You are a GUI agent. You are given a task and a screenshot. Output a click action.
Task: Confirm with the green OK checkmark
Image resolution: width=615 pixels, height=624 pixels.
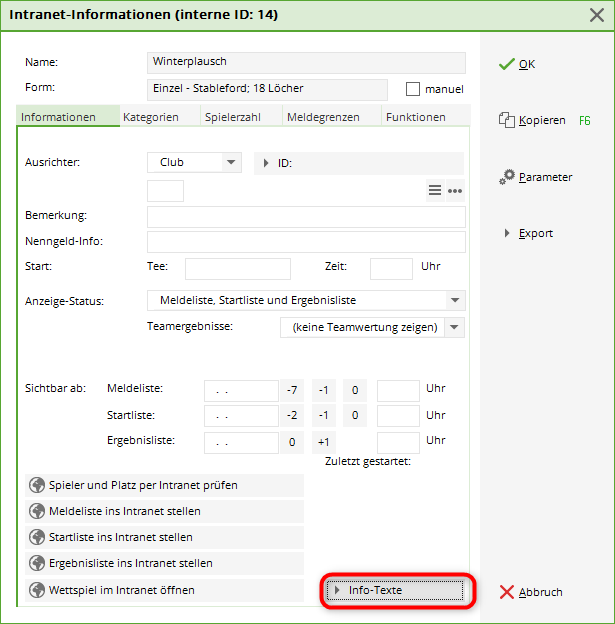tap(506, 64)
